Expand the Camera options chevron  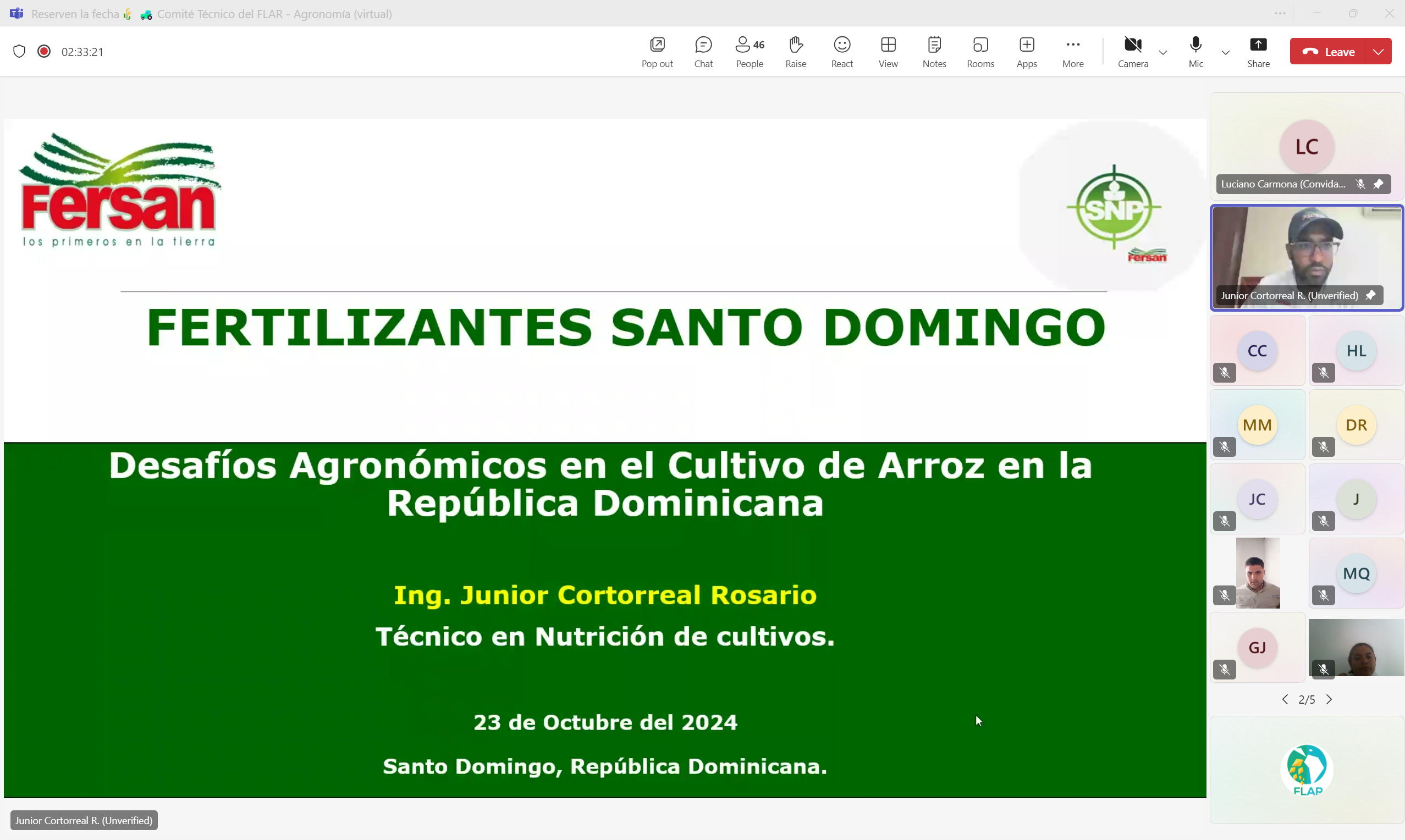point(1162,52)
